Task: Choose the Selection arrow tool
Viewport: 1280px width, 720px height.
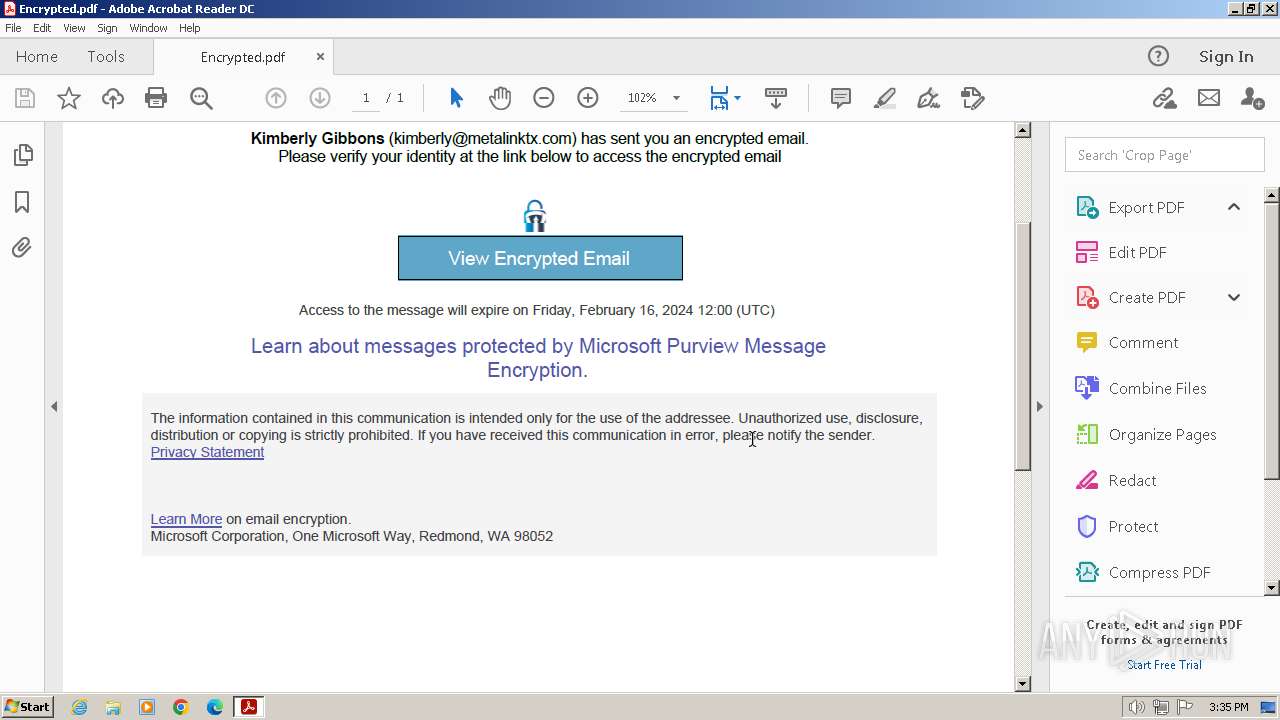Action: tap(456, 98)
